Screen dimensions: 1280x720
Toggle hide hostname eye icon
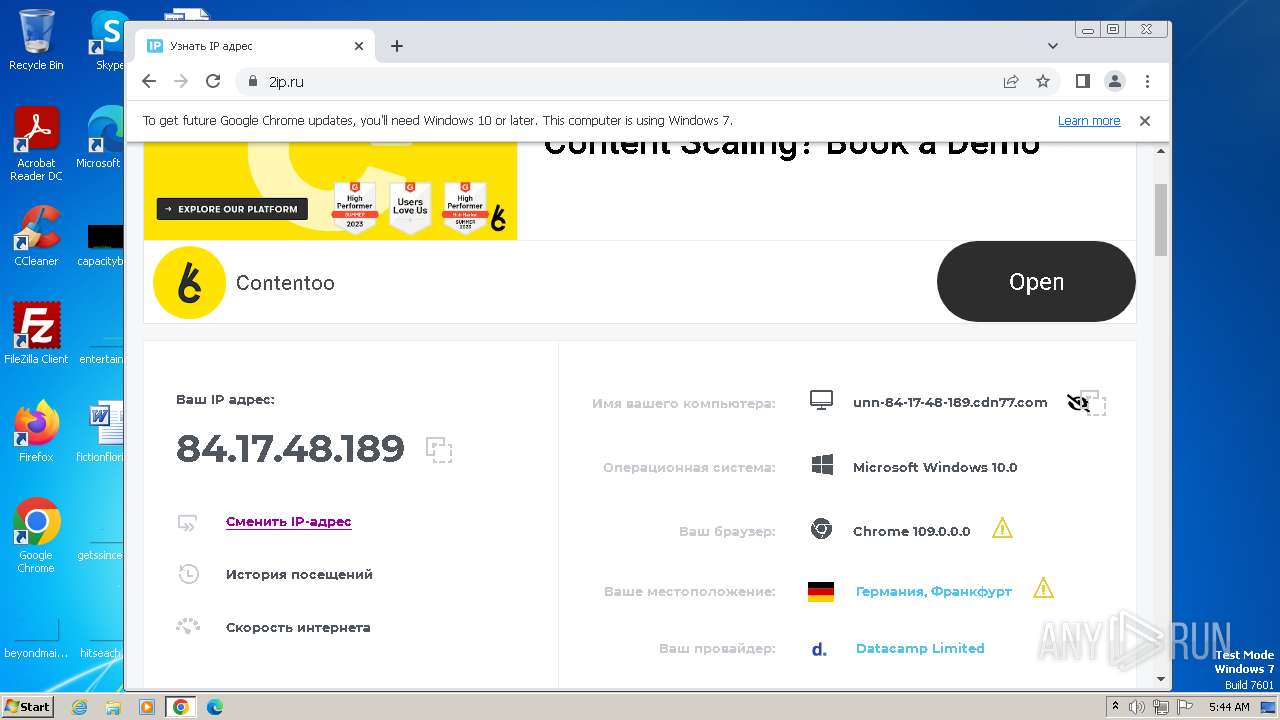[x=1078, y=403]
